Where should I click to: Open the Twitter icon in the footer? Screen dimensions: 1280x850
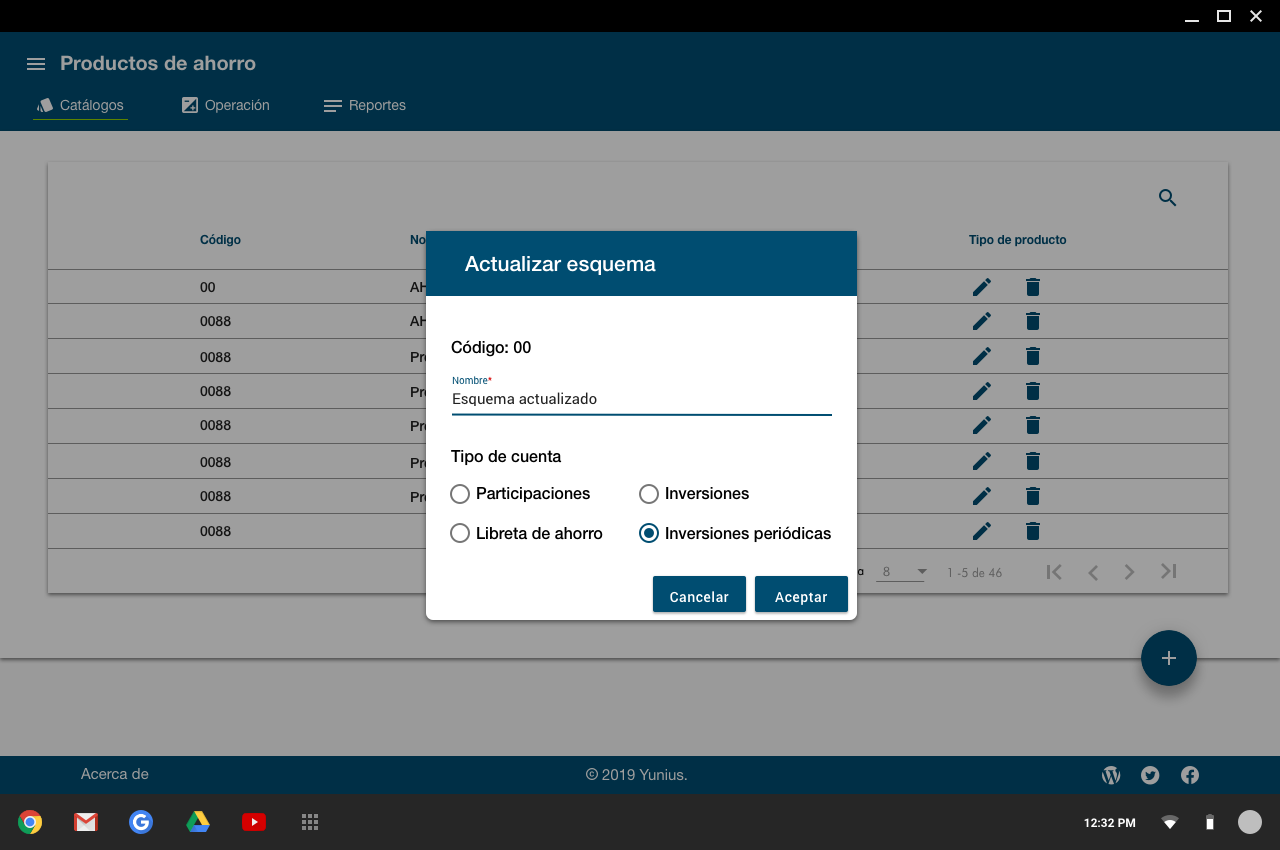(1150, 775)
